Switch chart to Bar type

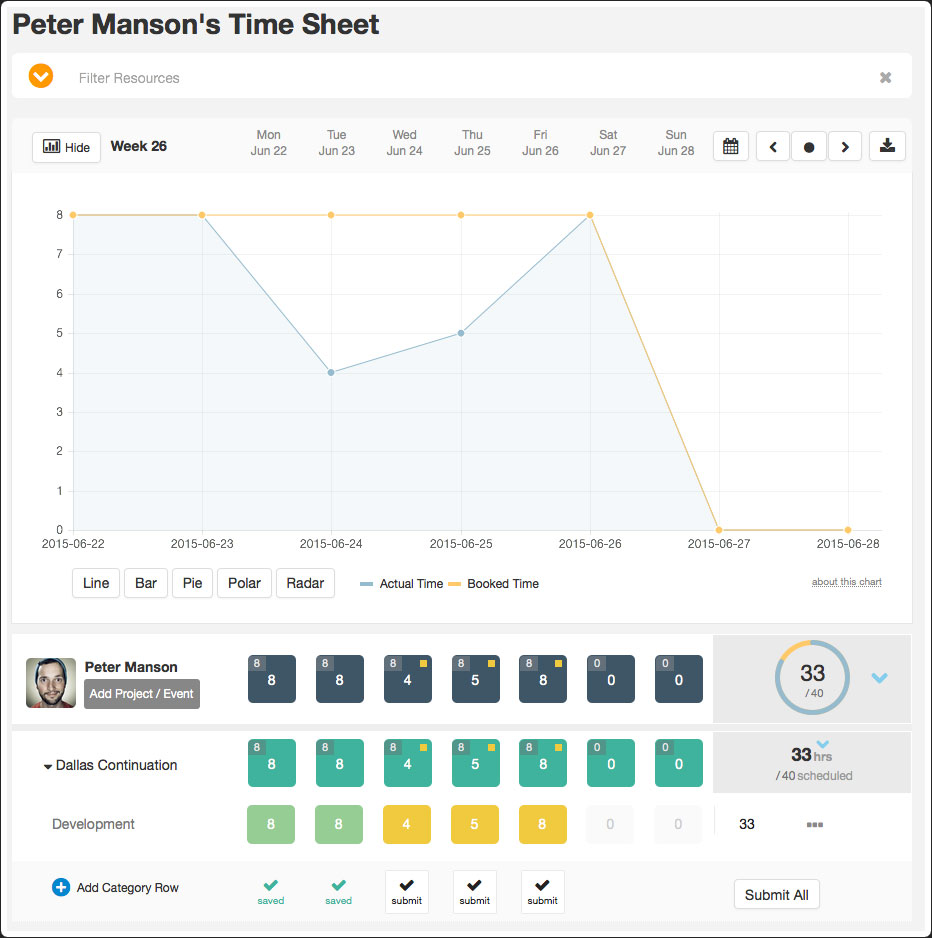[146, 583]
